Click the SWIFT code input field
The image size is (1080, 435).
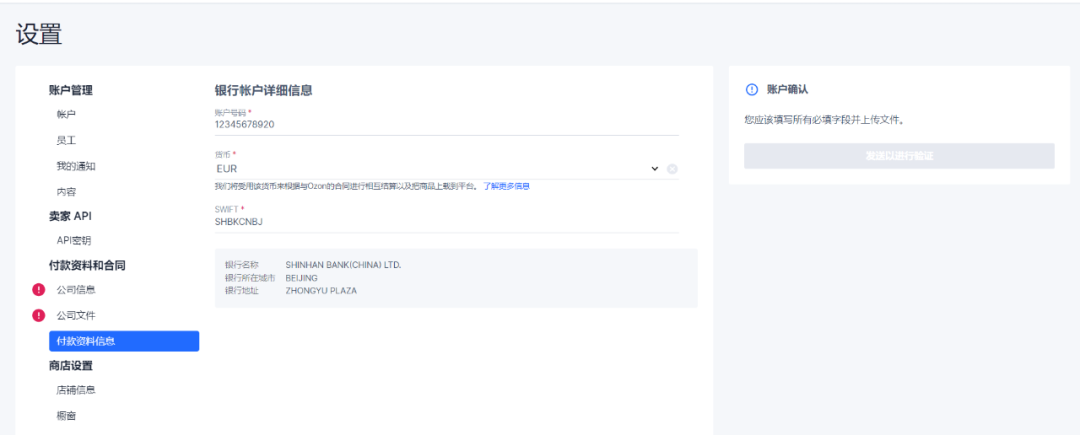point(445,222)
